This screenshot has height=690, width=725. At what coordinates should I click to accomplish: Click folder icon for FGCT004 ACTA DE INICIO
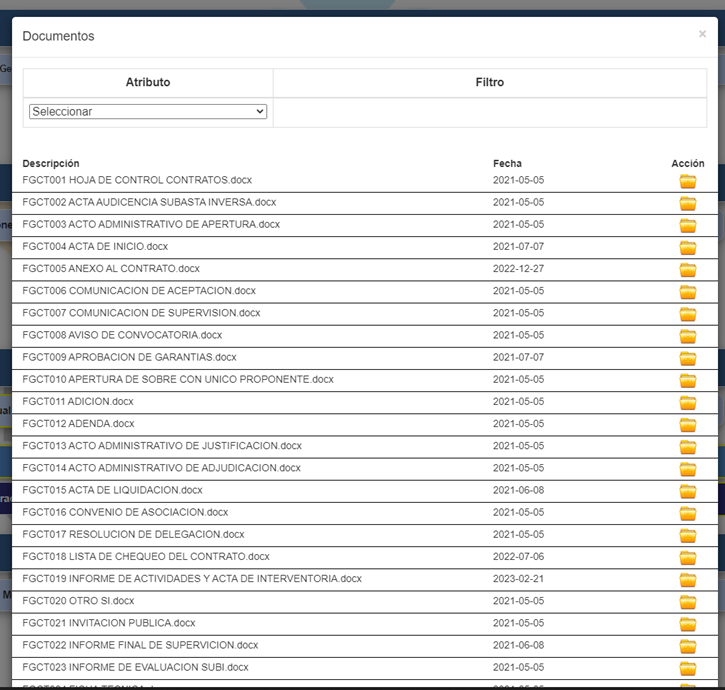(x=687, y=247)
